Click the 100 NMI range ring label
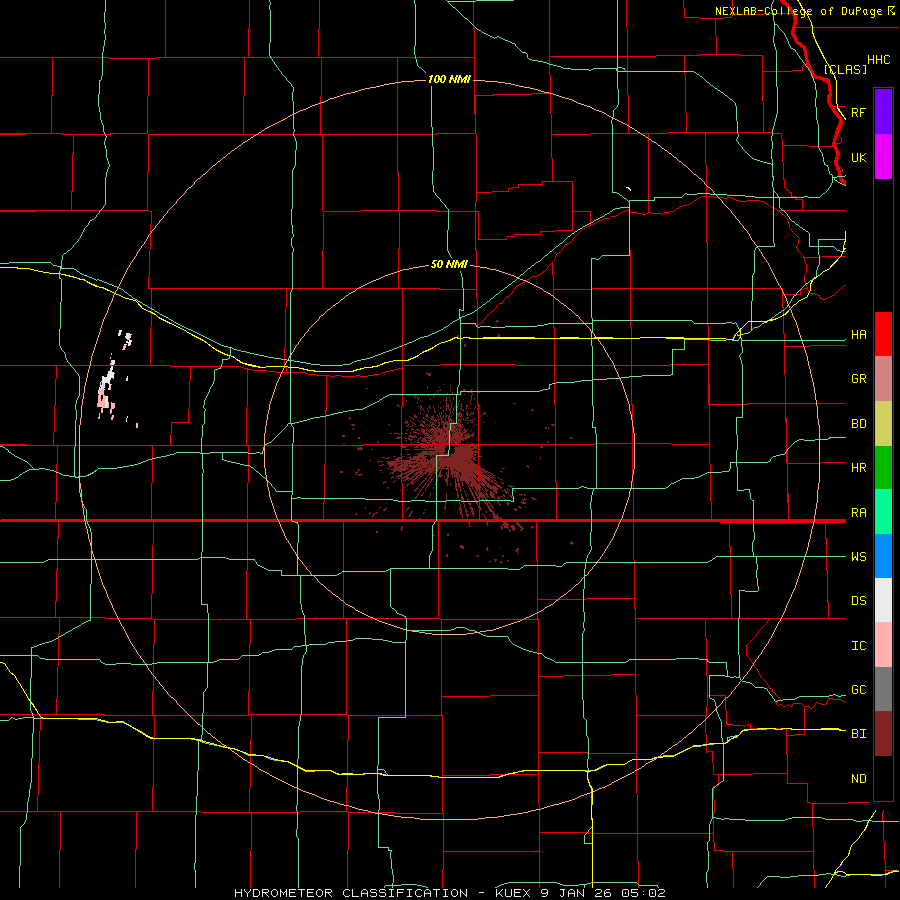Viewport: 900px width, 900px height. [x=449, y=79]
